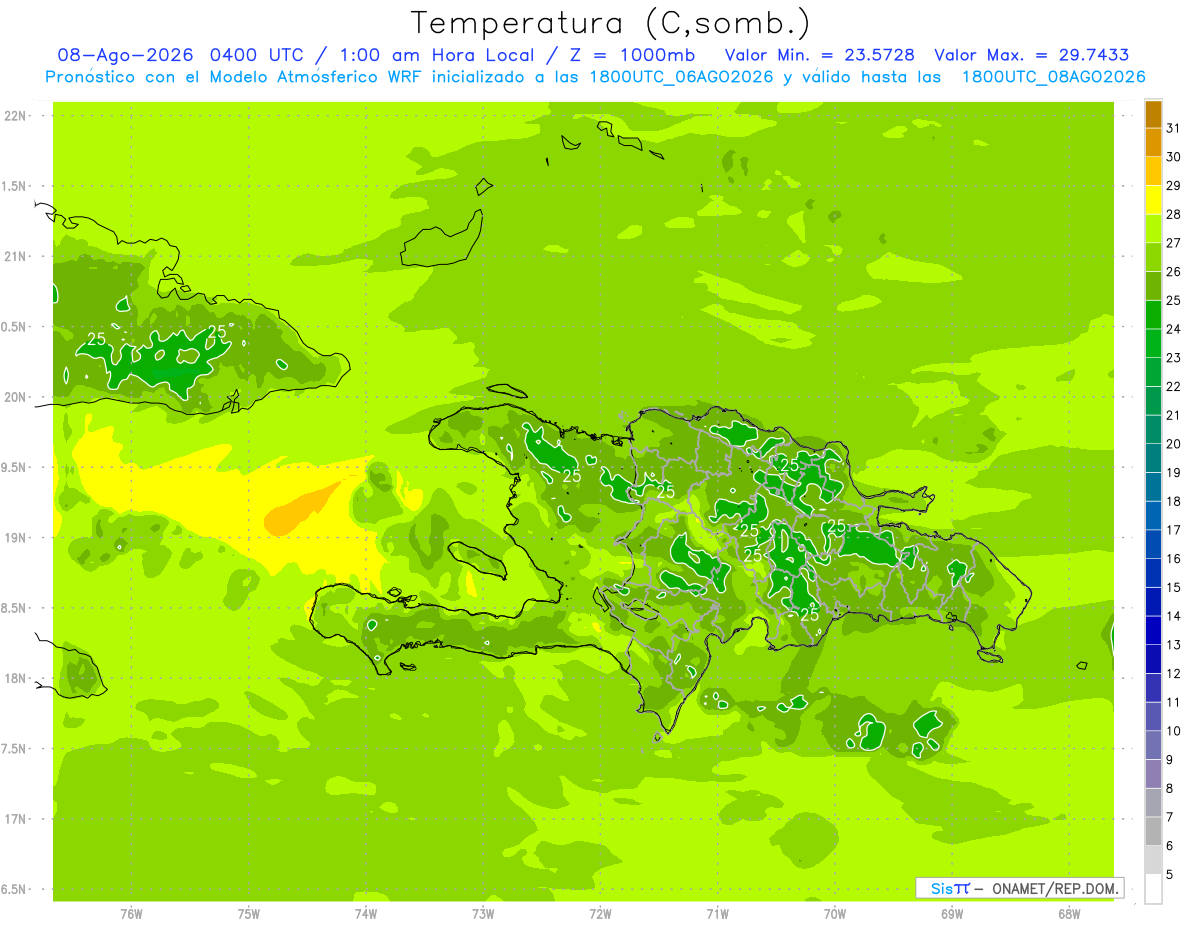The height and width of the screenshot is (927, 1200).
Task: Click the '70W' longitude label
Action: (x=835, y=913)
